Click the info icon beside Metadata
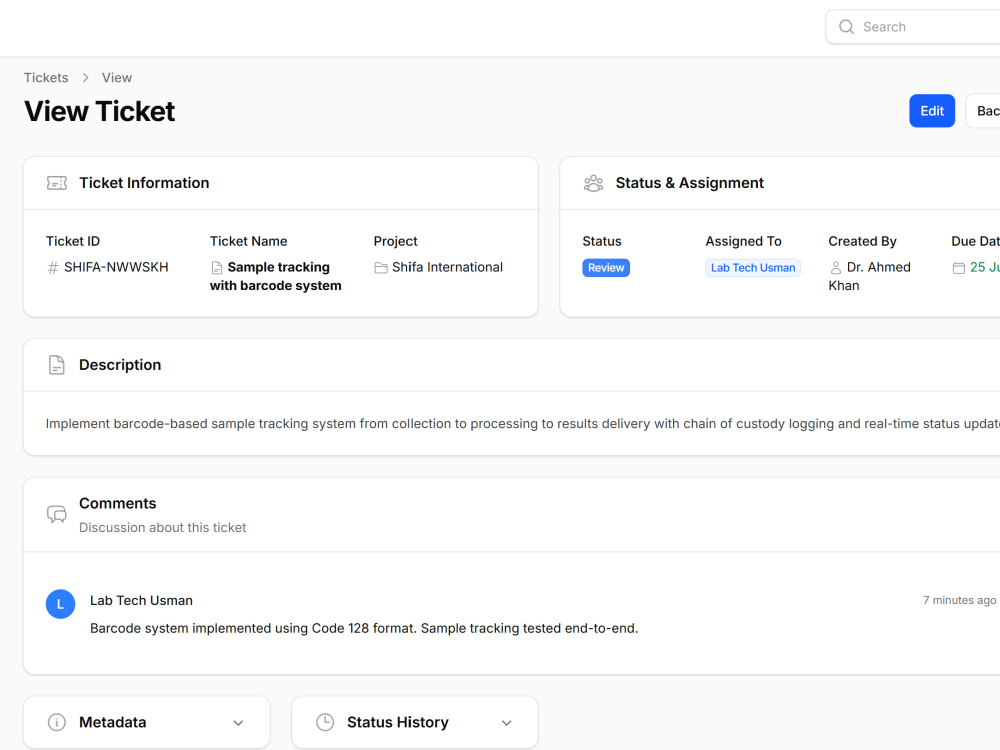This screenshot has width=1000, height=750. pos(57,722)
